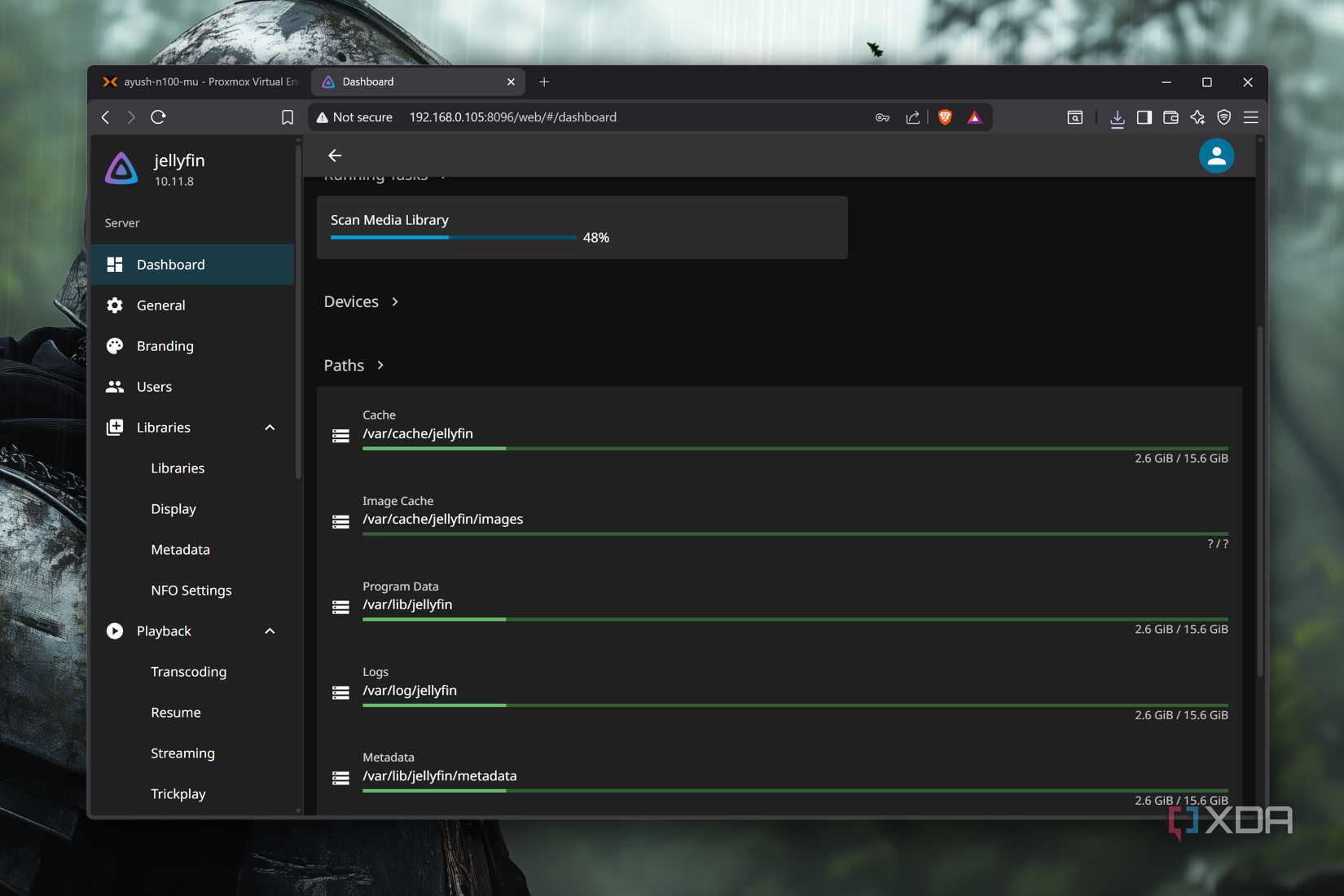Open the Users page in sidebar
1344x896 pixels.
pos(192,387)
